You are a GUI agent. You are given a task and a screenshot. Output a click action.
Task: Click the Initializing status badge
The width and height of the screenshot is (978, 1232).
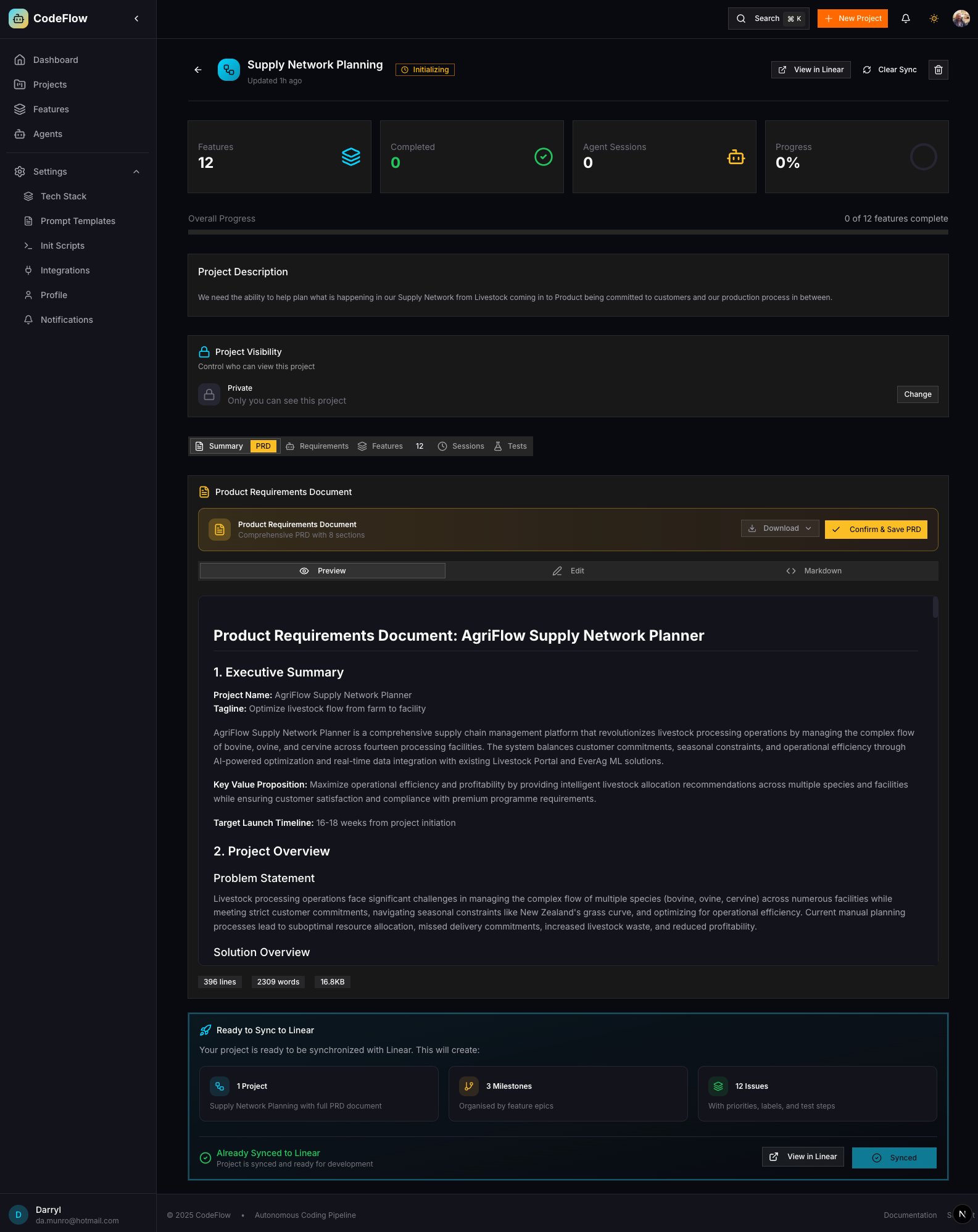point(425,70)
